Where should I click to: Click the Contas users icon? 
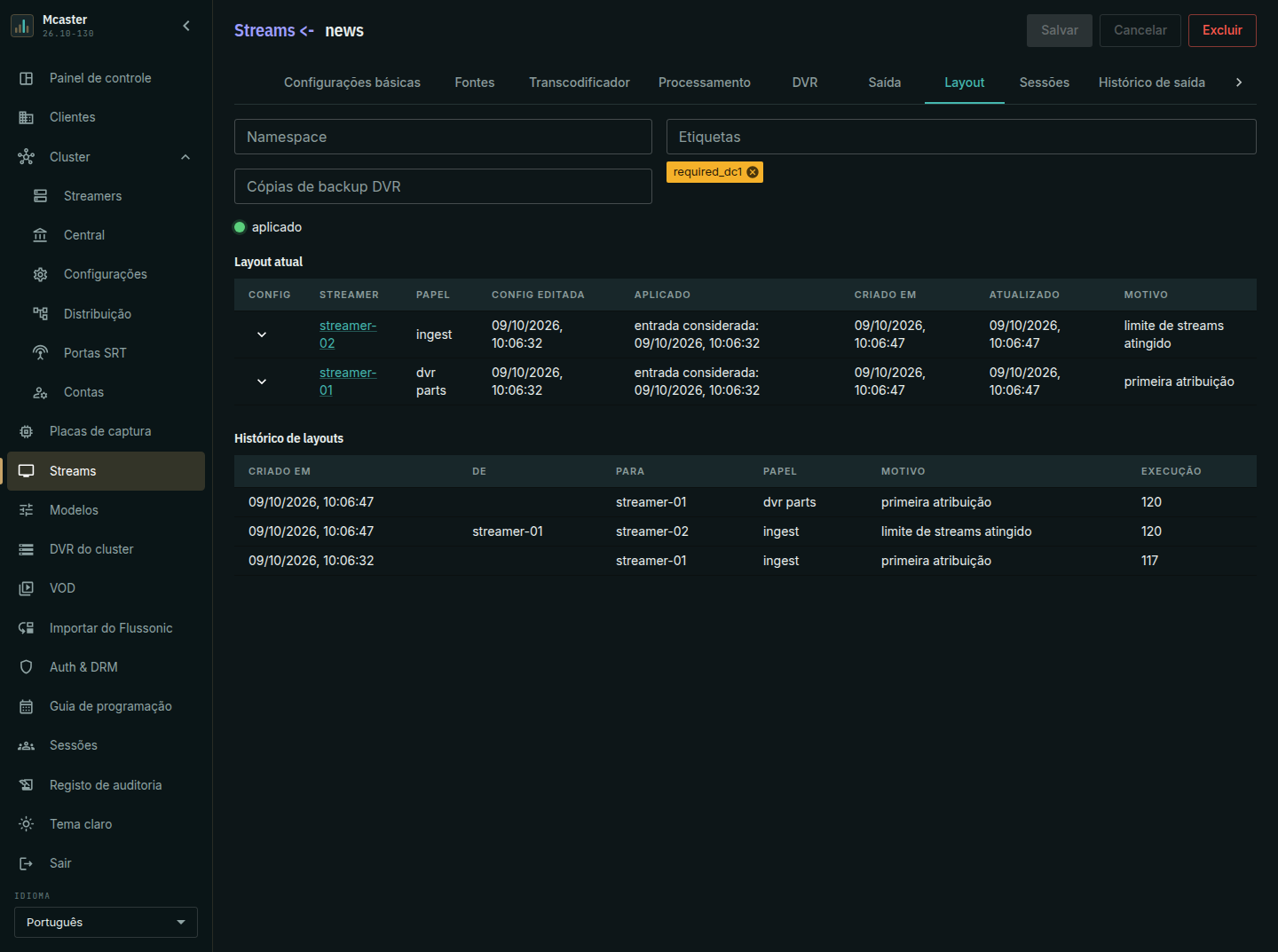point(41,392)
